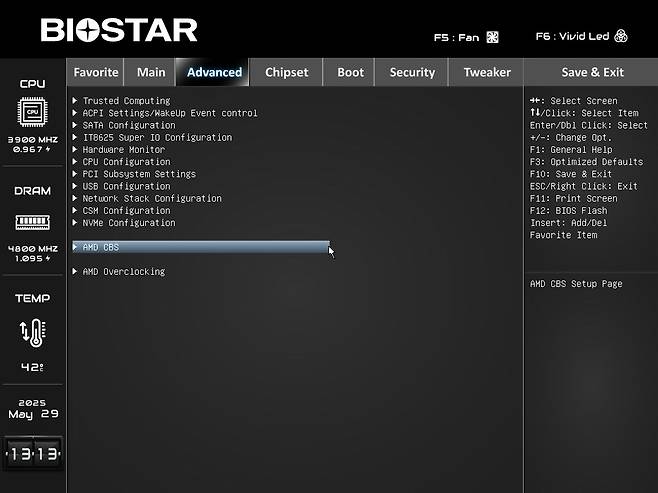Click the TEMP heading in sidebar

32,298
